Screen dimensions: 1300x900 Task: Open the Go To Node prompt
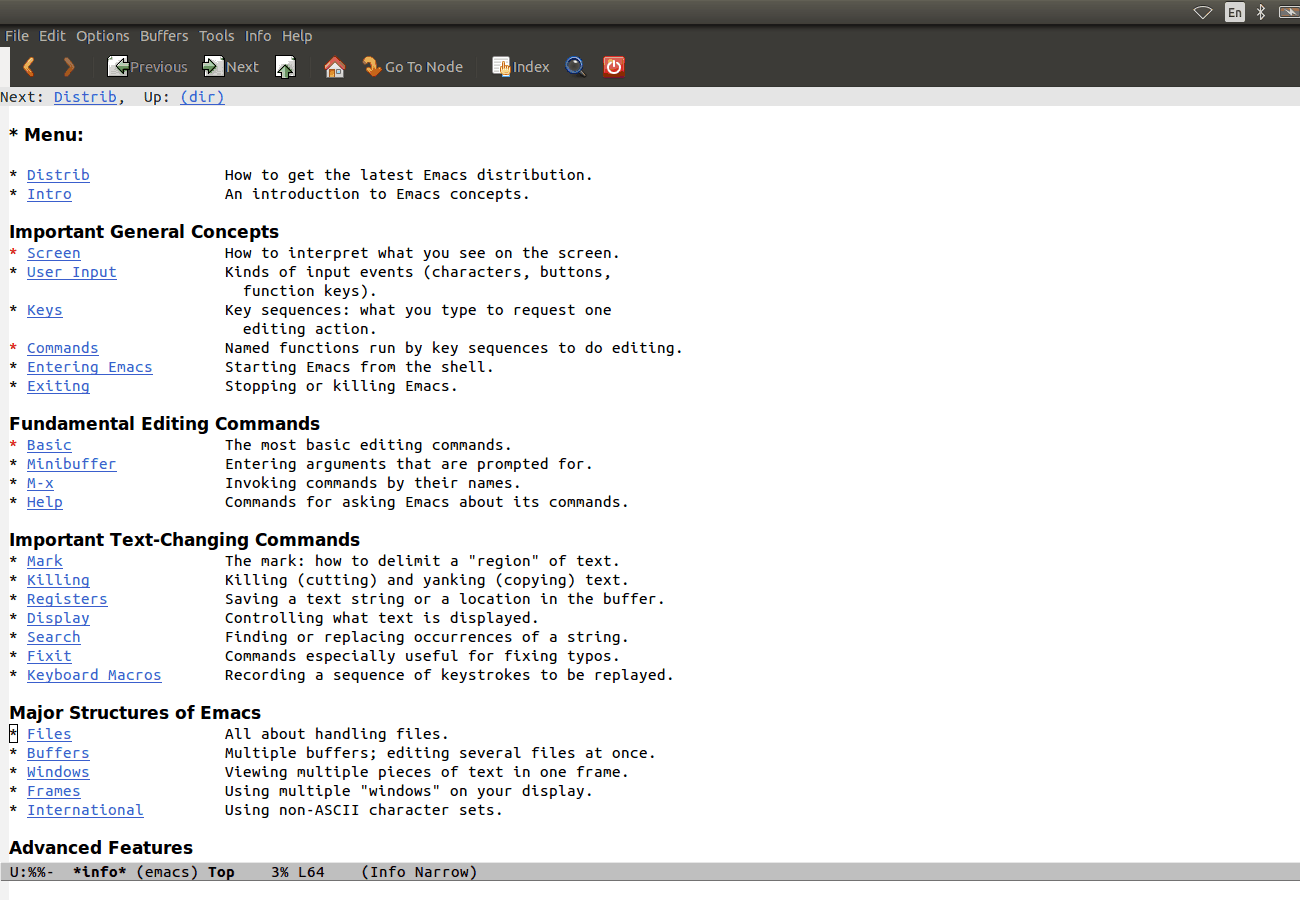[413, 67]
